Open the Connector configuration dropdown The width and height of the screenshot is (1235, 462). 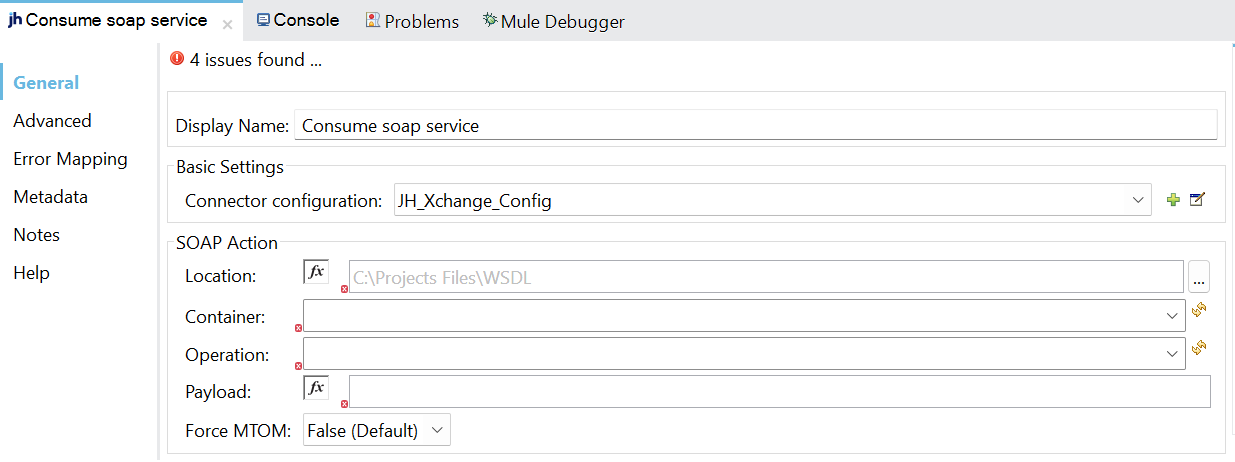1137,201
